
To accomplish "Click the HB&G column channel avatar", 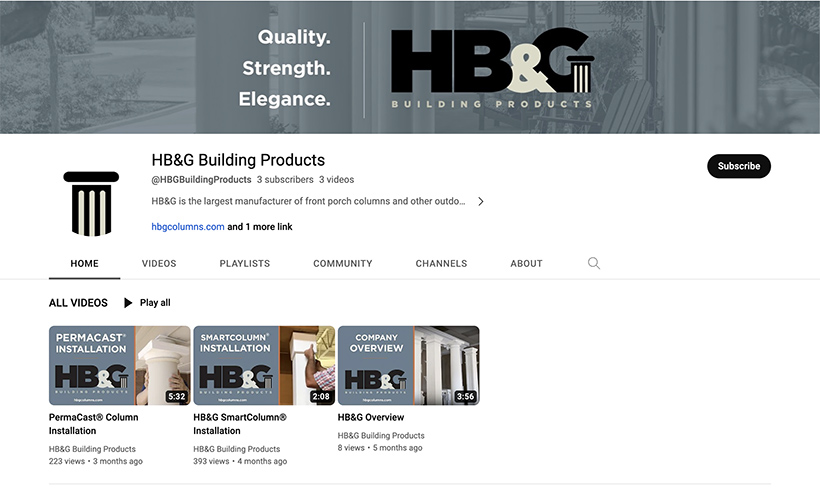I will tap(91, 203).
